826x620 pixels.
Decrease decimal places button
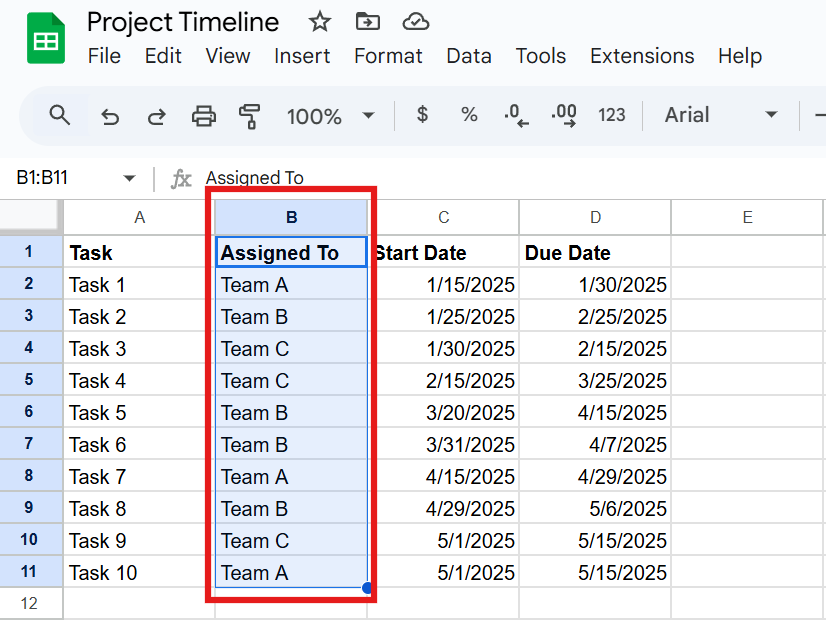pyautogui.click(x=516, y=116)
